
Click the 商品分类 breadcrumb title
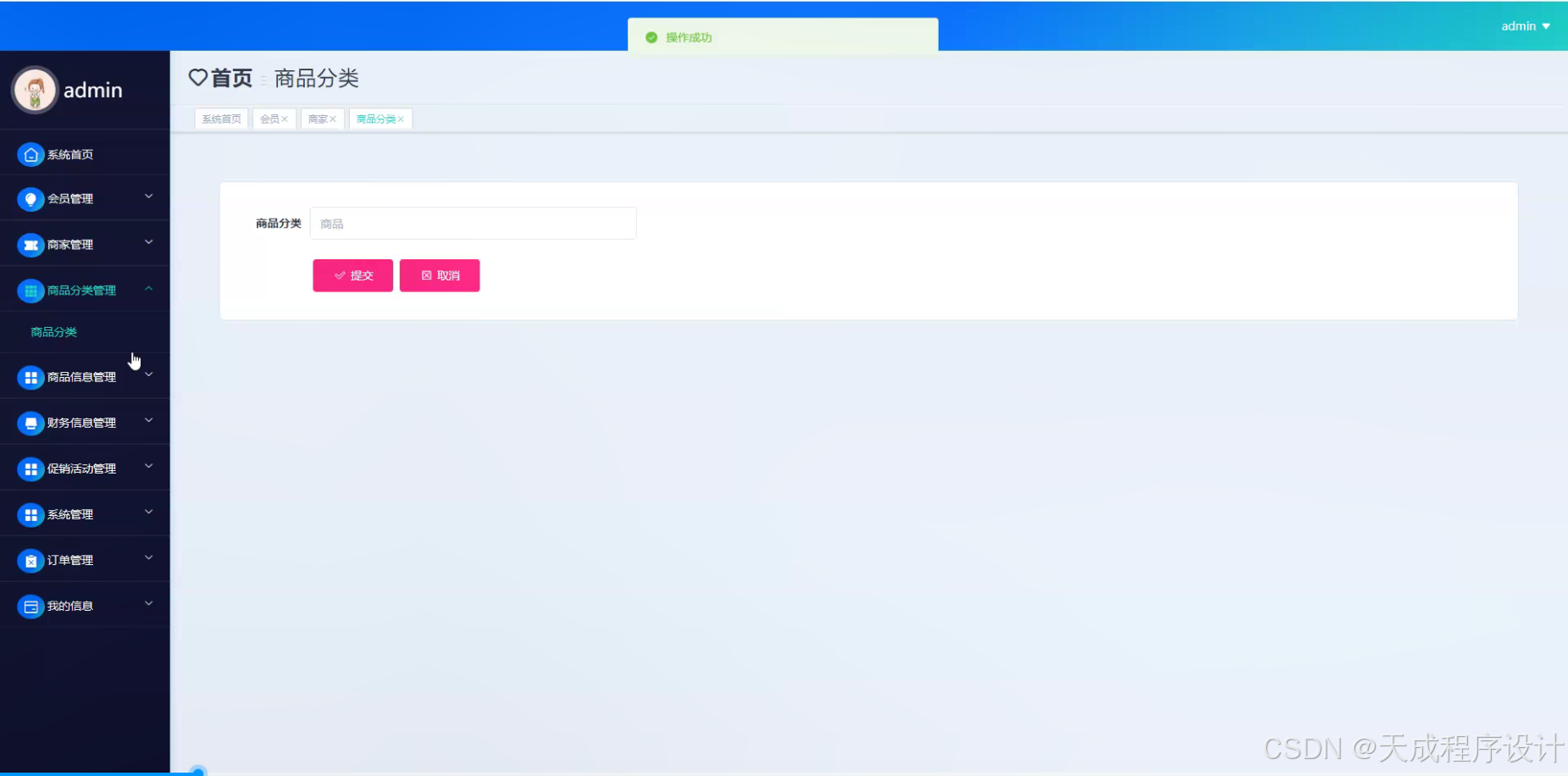point(317,78)
